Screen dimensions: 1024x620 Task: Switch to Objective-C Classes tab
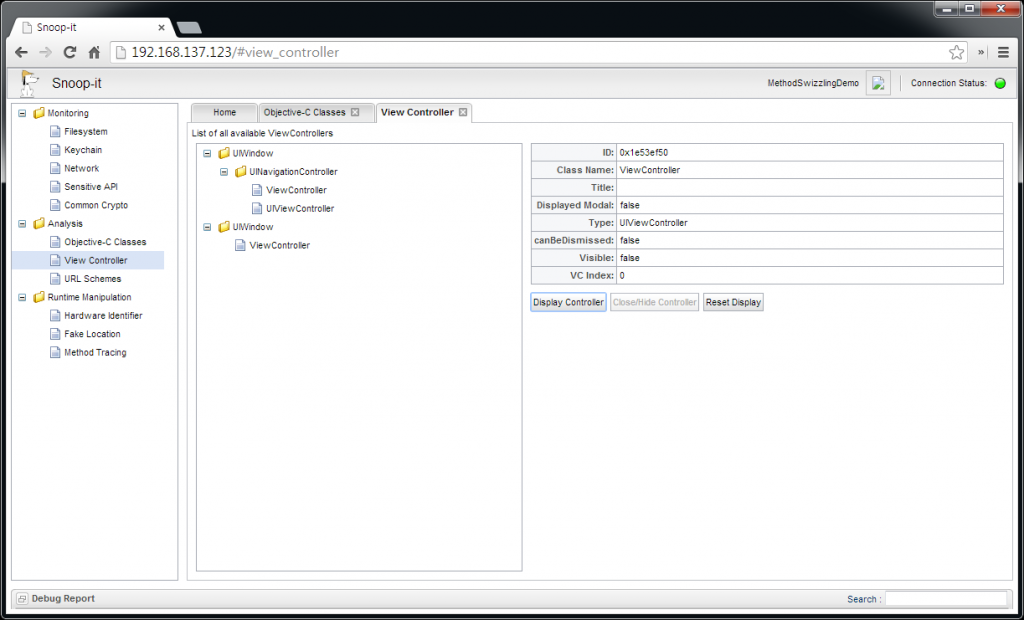[304, 113]
